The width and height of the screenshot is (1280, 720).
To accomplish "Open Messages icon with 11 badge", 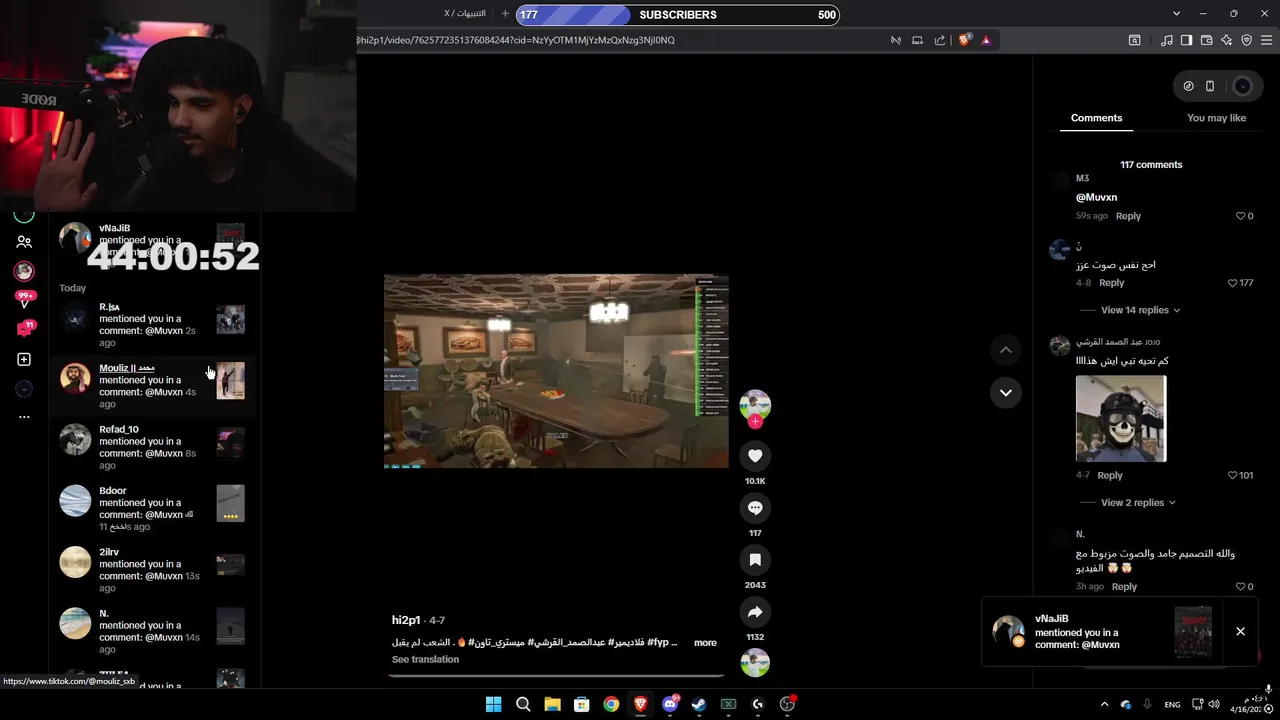I will [x=25, y=328].
